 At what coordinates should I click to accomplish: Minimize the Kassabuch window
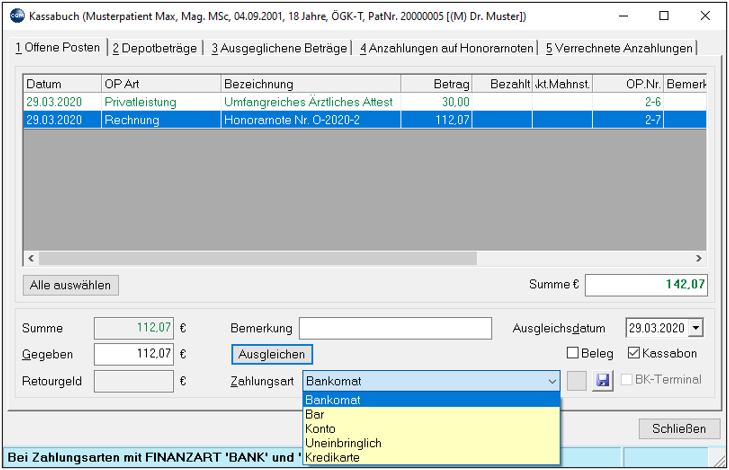tap(623, 16)
